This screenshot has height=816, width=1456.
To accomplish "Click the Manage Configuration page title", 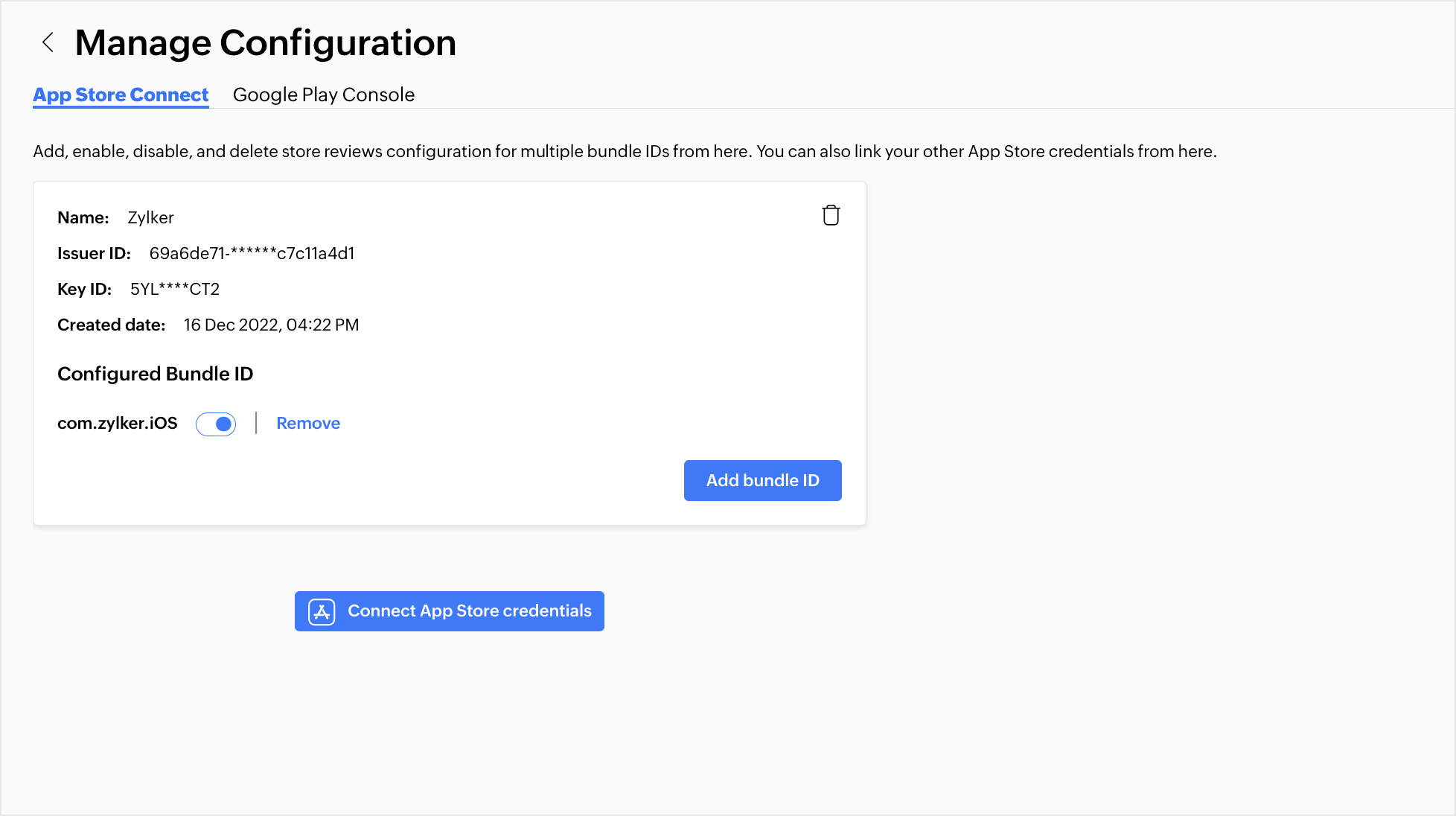I will point(265,42).
